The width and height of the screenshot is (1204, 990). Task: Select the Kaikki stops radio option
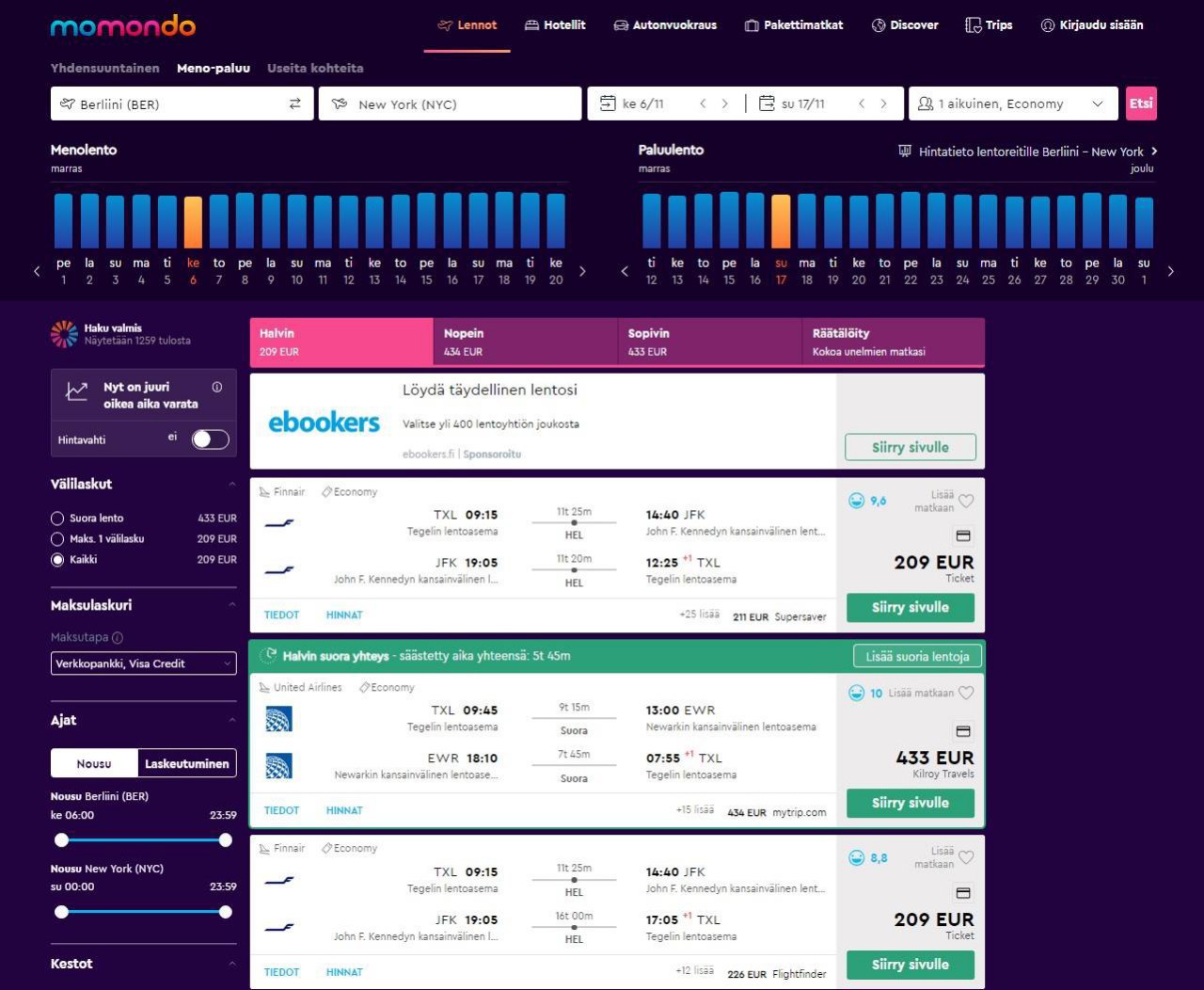[57, 560]
